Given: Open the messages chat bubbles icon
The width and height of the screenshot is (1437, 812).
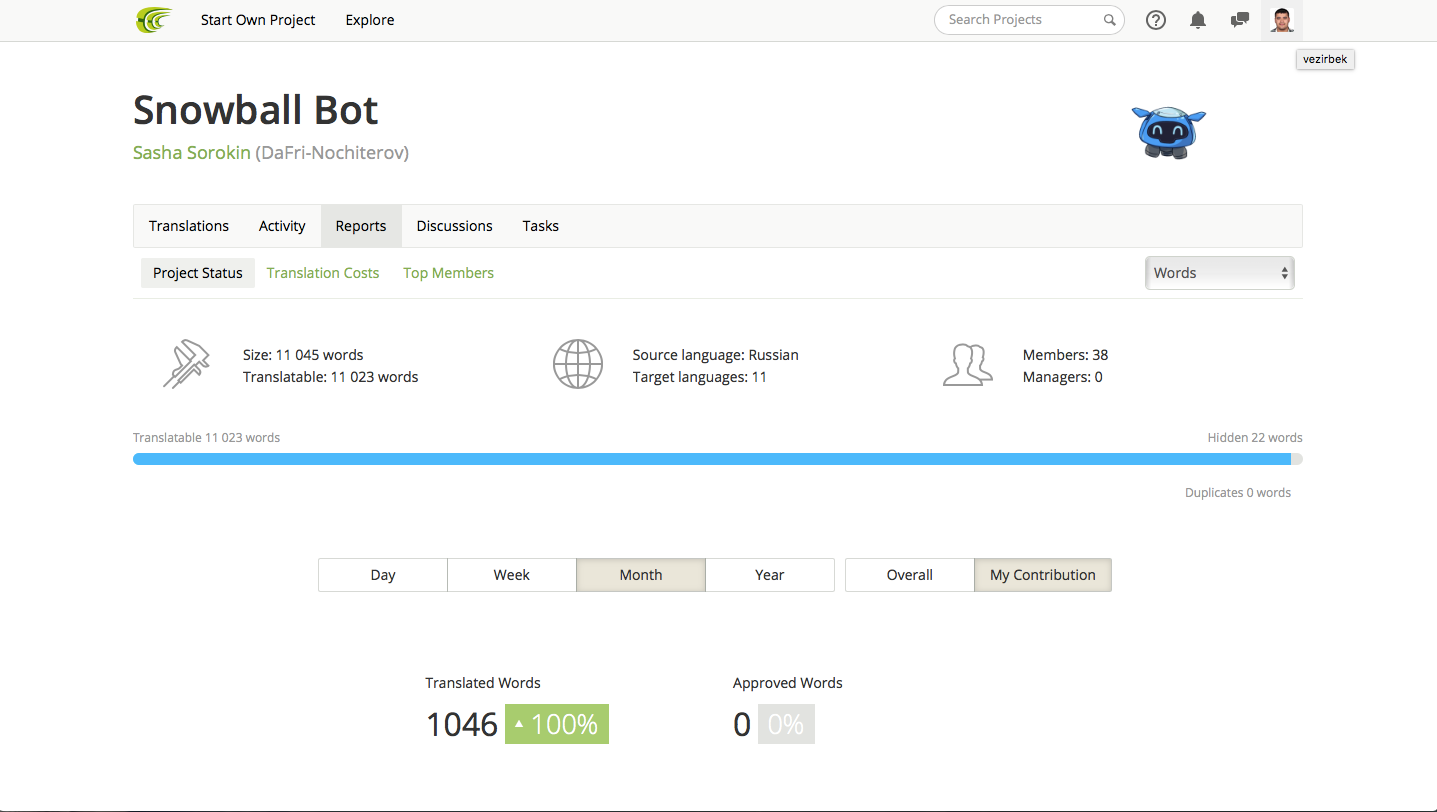Looking at the screenshot, I should 1240,20.
